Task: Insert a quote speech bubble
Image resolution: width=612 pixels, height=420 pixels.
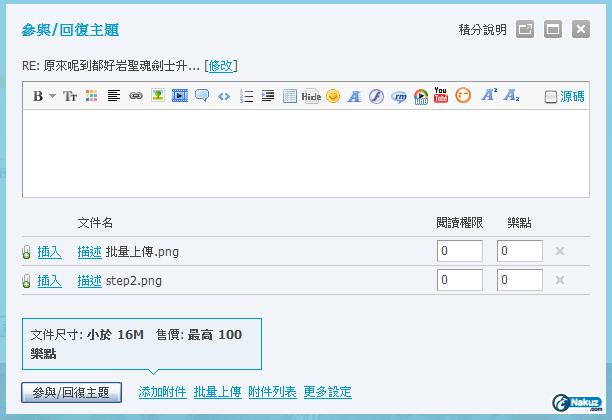Action: click(202, 96)
